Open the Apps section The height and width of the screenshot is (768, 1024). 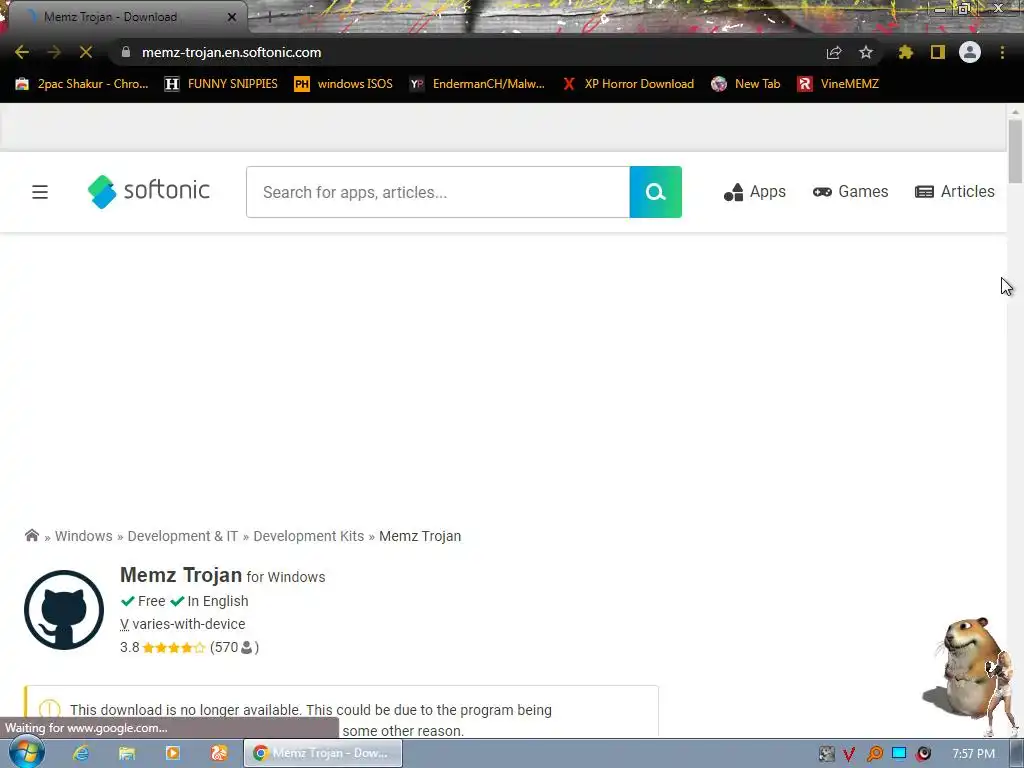(754, 192)
